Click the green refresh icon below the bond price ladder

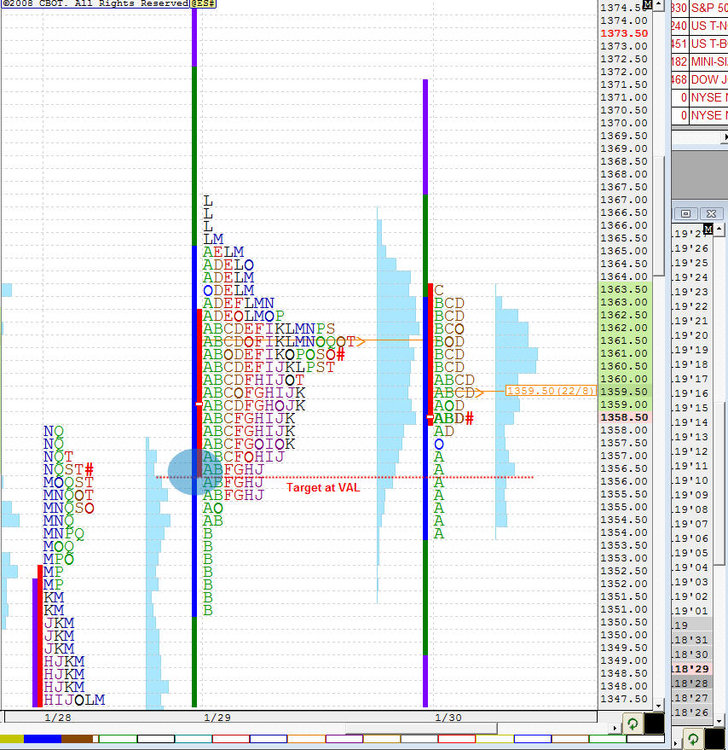click(x=693, y=738)
